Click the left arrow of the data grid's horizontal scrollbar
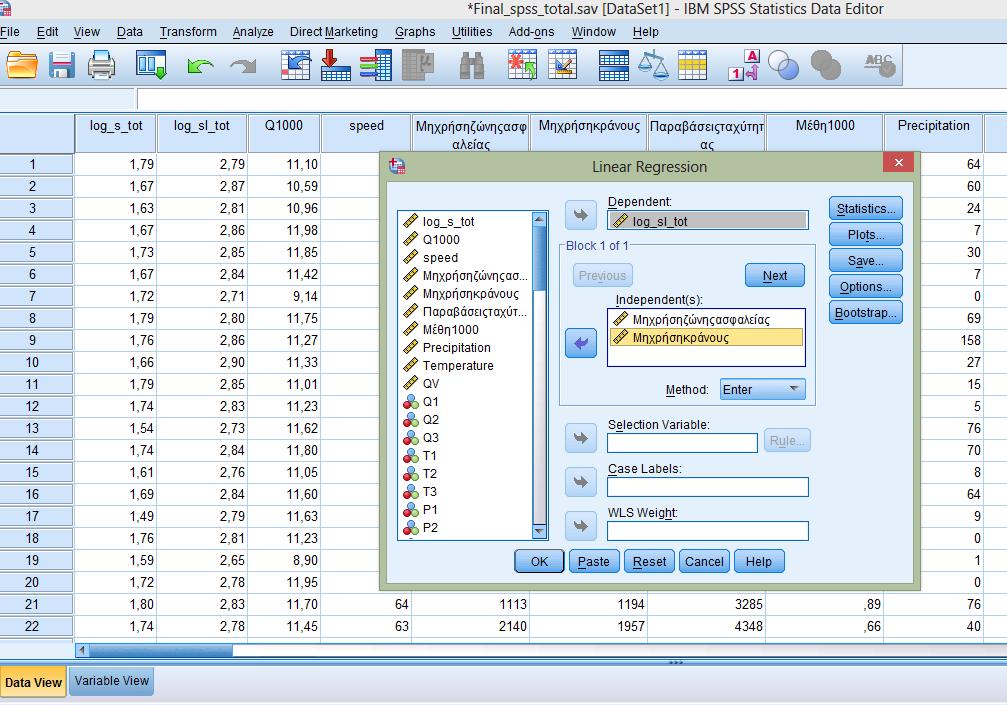This screenshot has width=1007, height=705. point(82,650)
